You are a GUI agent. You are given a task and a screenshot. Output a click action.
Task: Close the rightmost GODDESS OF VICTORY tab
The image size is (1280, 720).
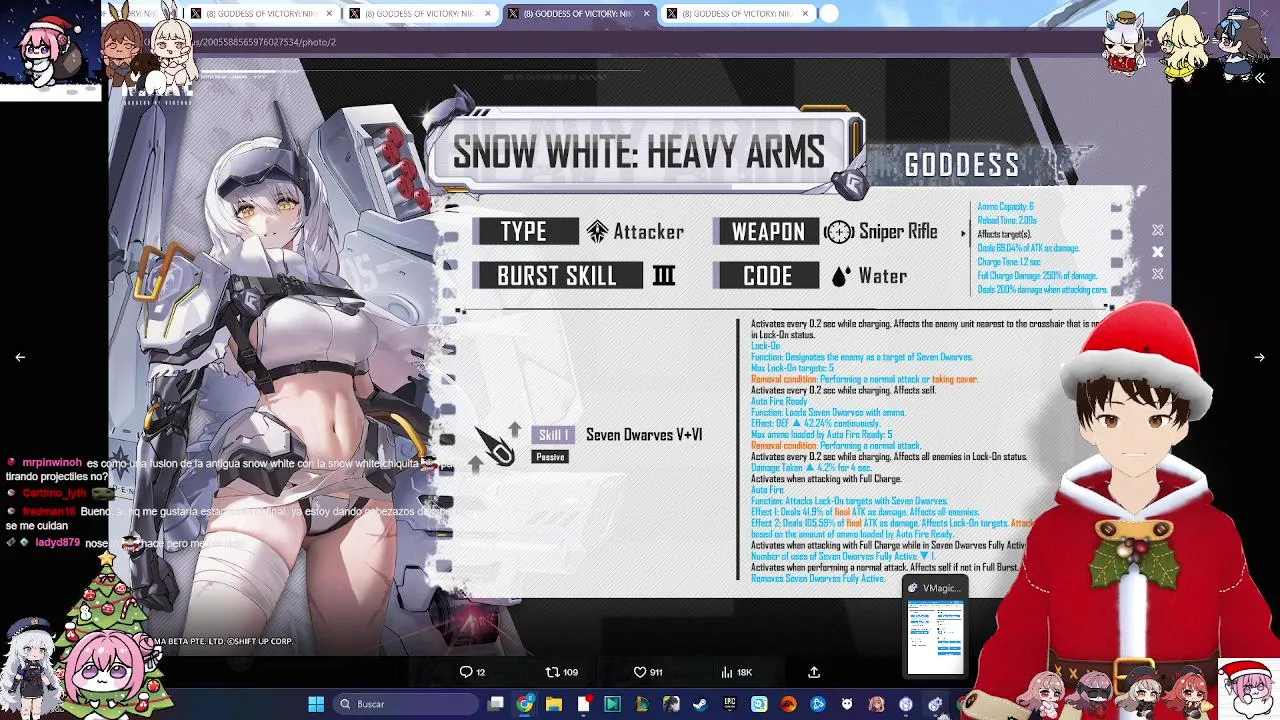tap(806, 14)
